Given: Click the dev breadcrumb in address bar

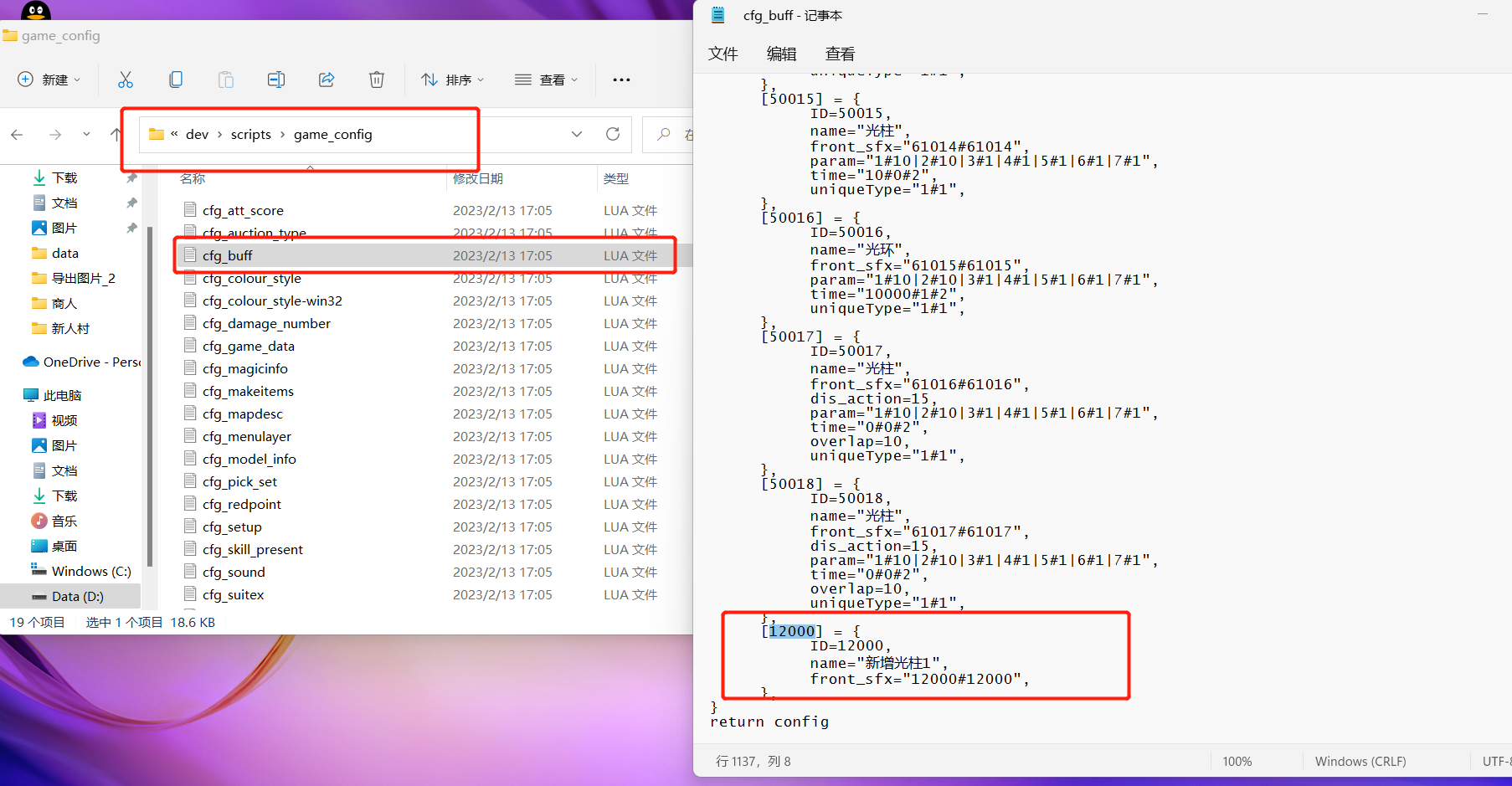Looking at the screenshot, I should 198,134.
